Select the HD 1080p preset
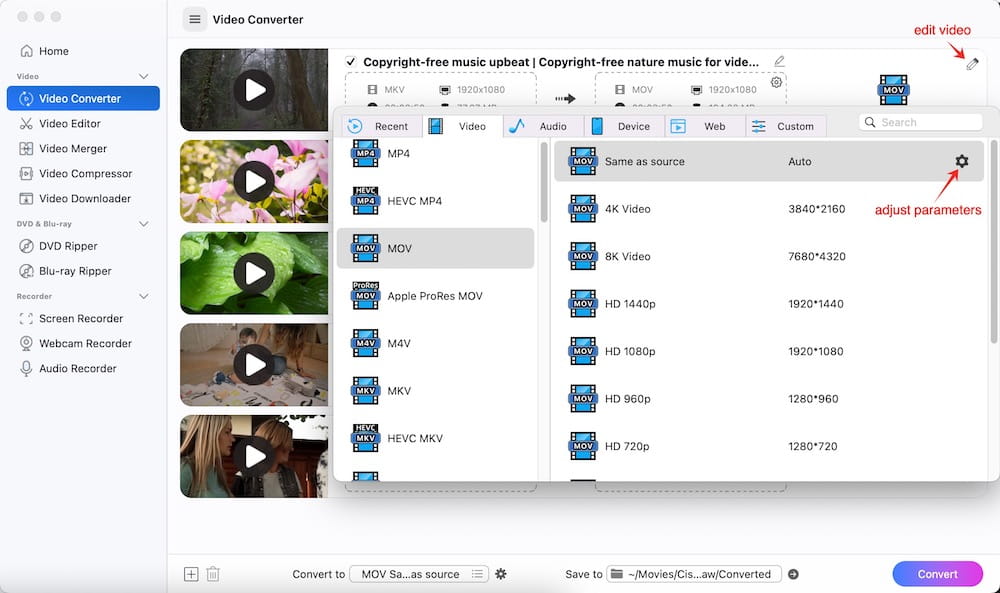 click(x=768, y=351)
